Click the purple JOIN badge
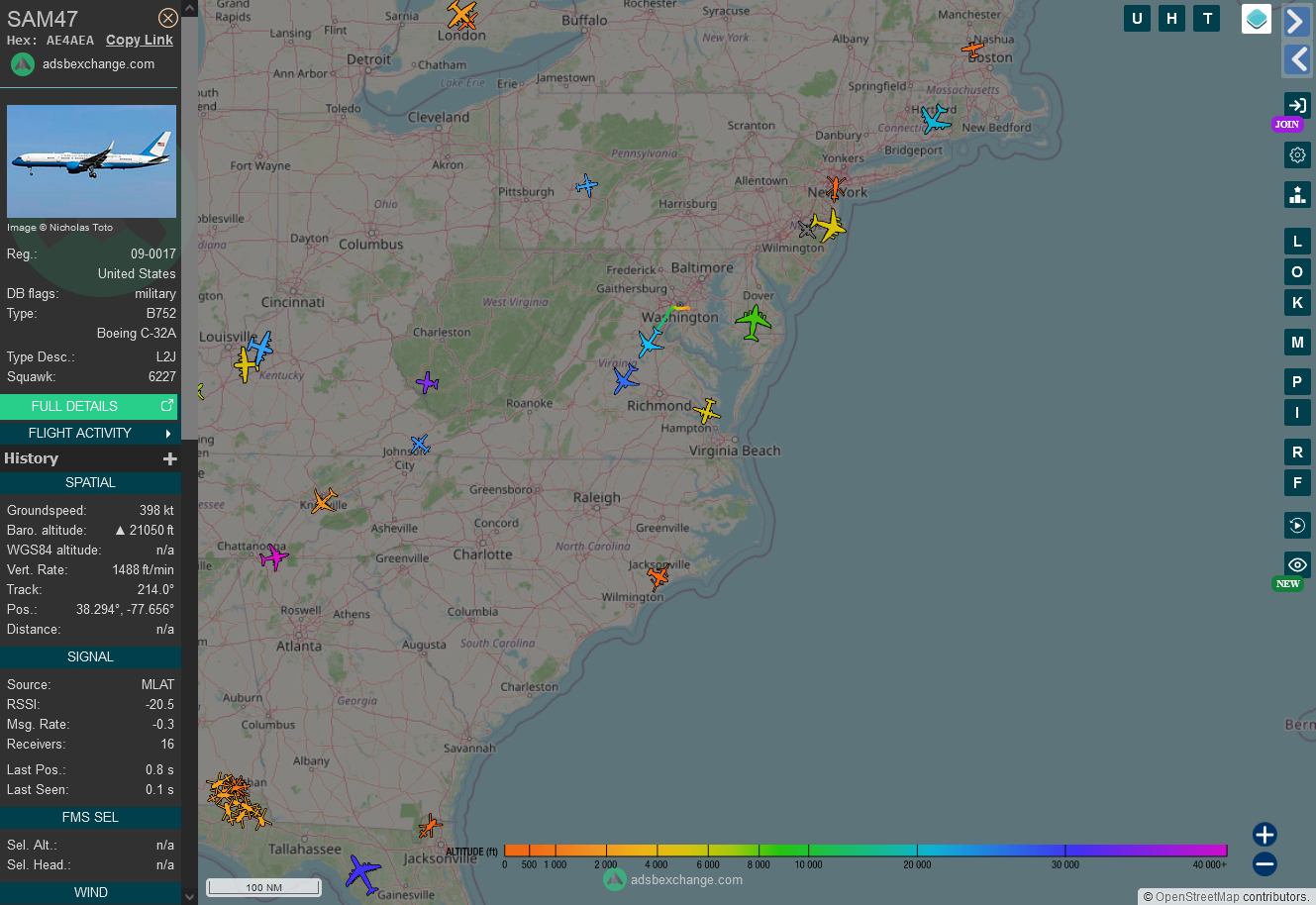This screenshot has width=1316, height=905. (x=1287, y=125)
